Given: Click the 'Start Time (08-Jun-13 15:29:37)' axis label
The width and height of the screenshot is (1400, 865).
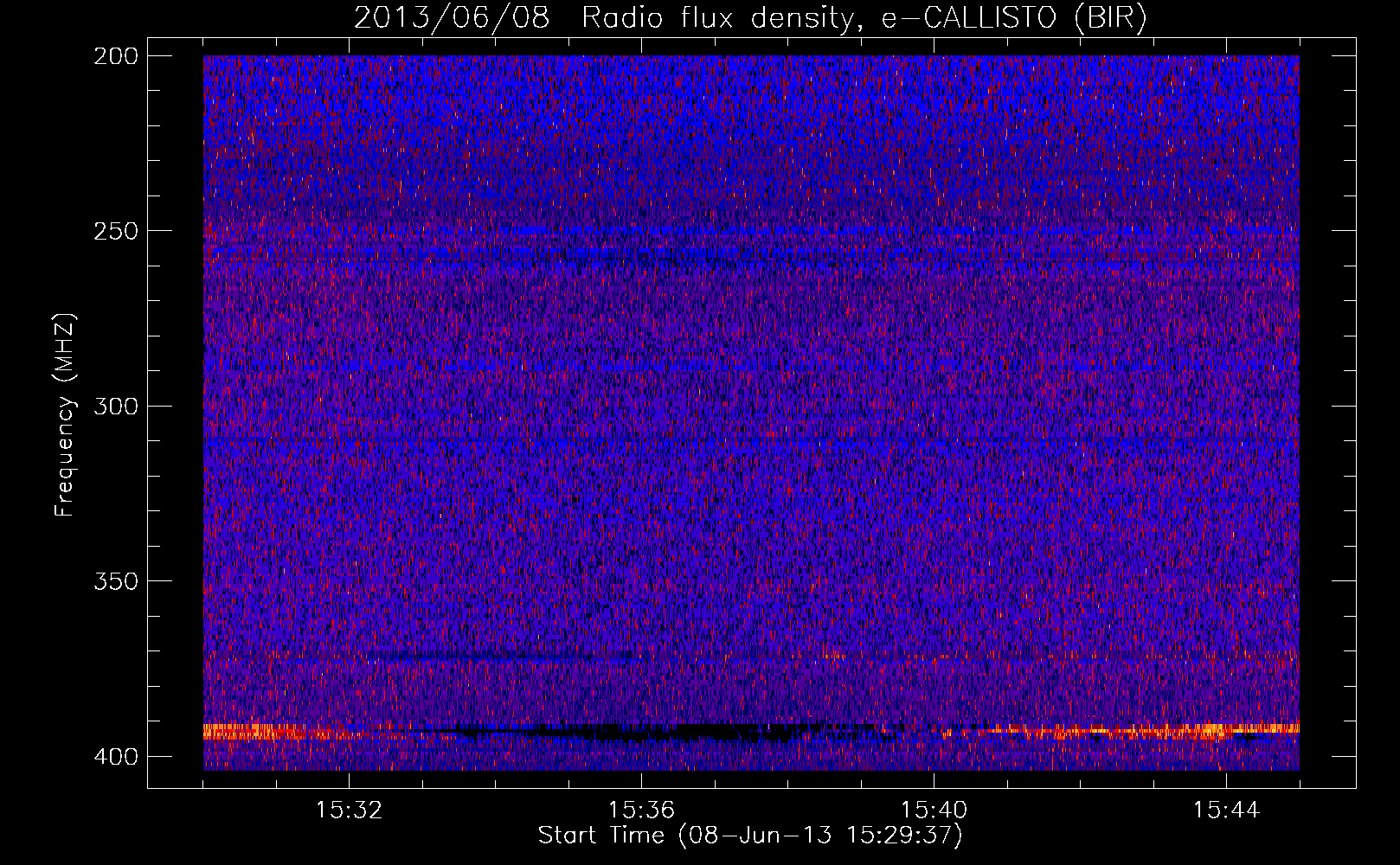Looking at the screenshot, I should click(x=750, y=836).
